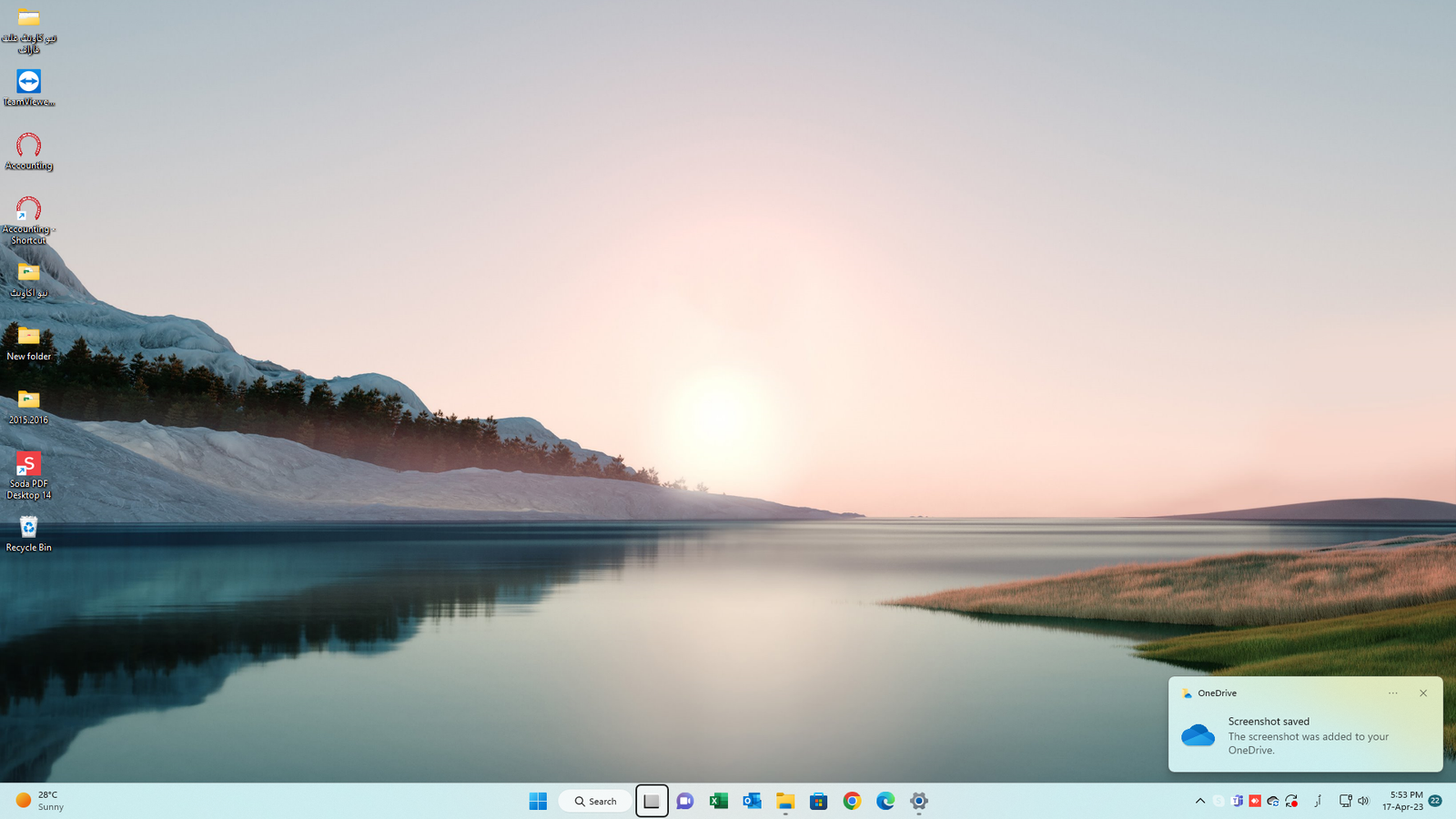Click the Accounting desktop icon
1456x819 pixels.
click(x=28, y=147)
